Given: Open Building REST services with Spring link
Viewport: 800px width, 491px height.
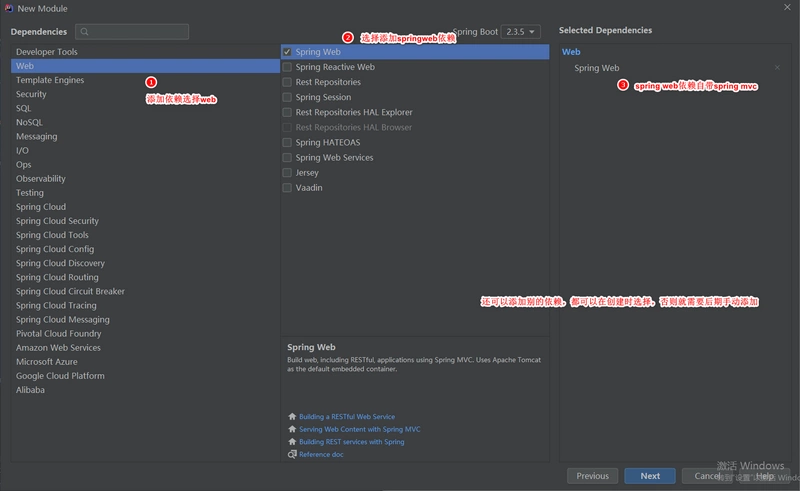Looking at the screenshot, I should click(x=352, y=442).
